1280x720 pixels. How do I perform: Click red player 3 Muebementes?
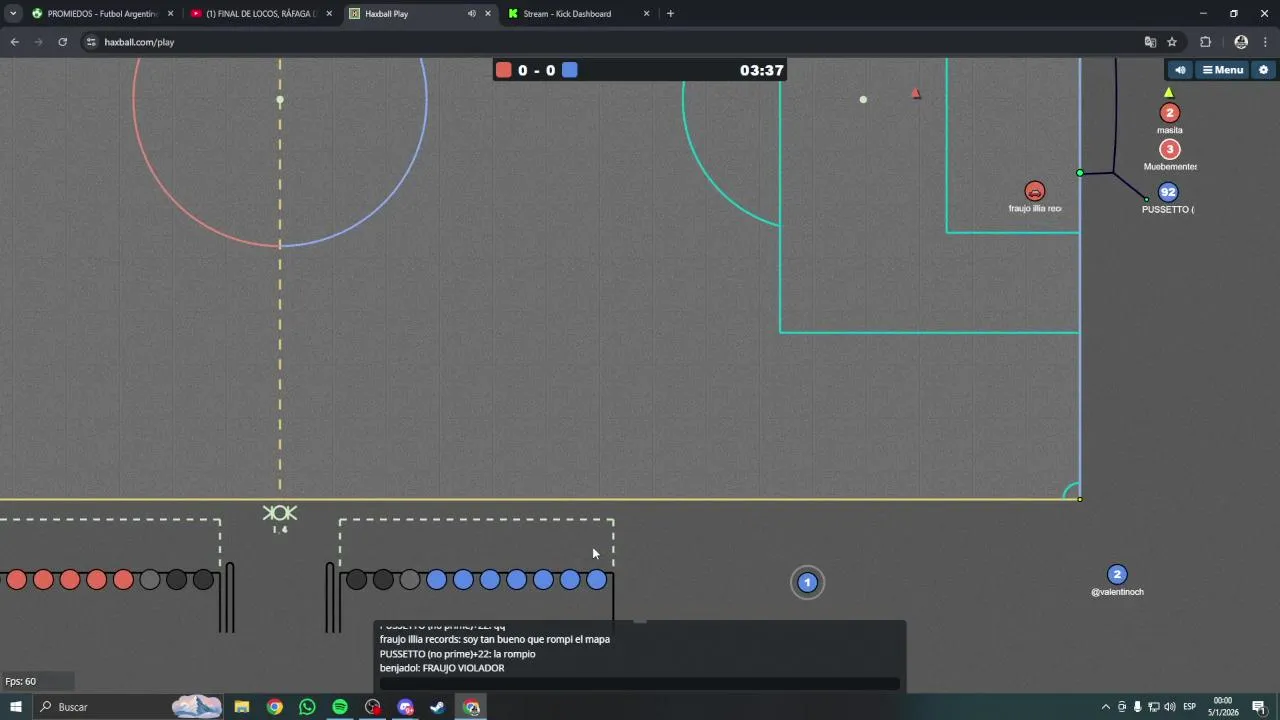click(x=1169, y=150)
